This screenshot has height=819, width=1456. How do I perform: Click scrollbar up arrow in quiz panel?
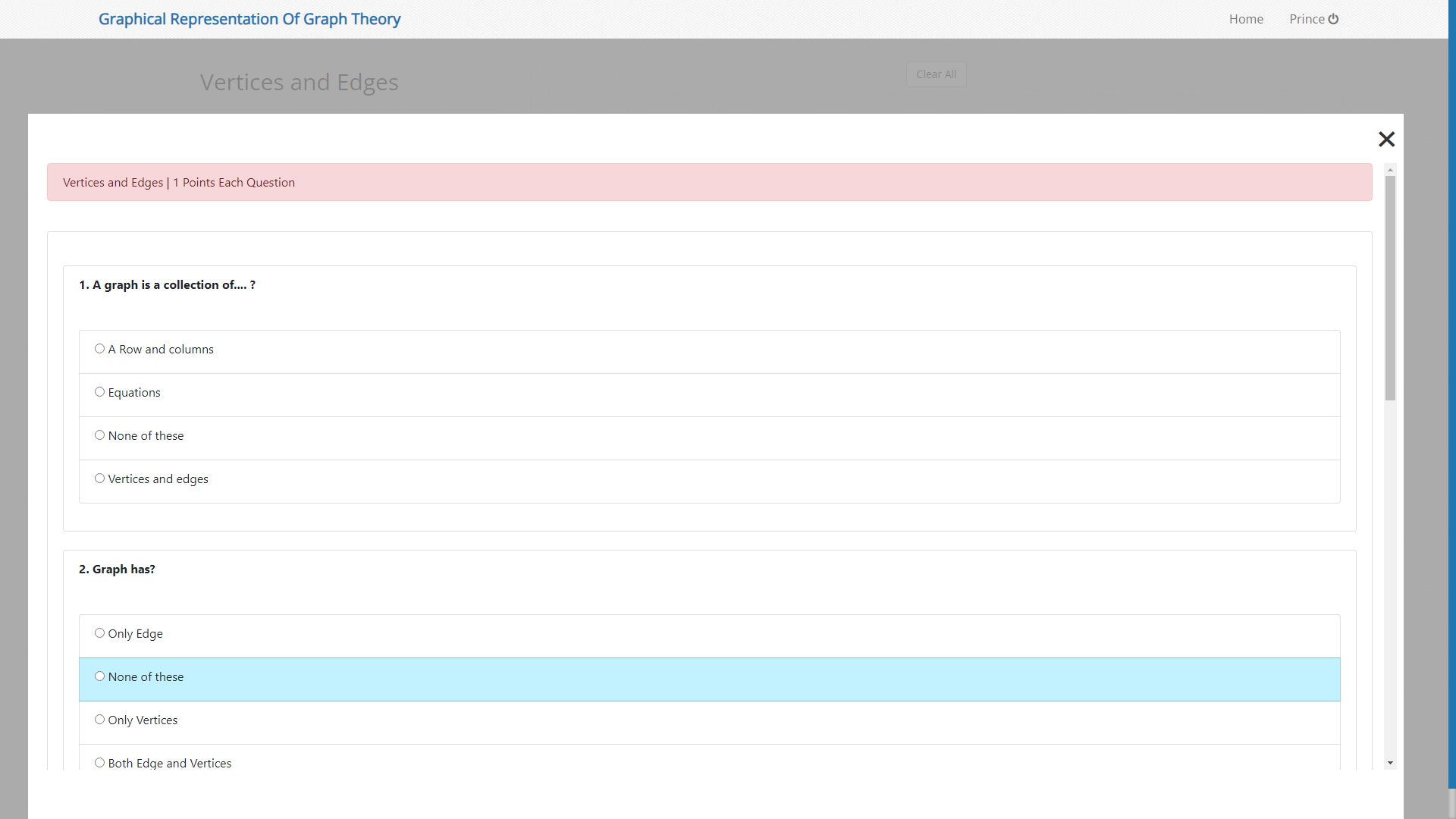click(1390, 169)
